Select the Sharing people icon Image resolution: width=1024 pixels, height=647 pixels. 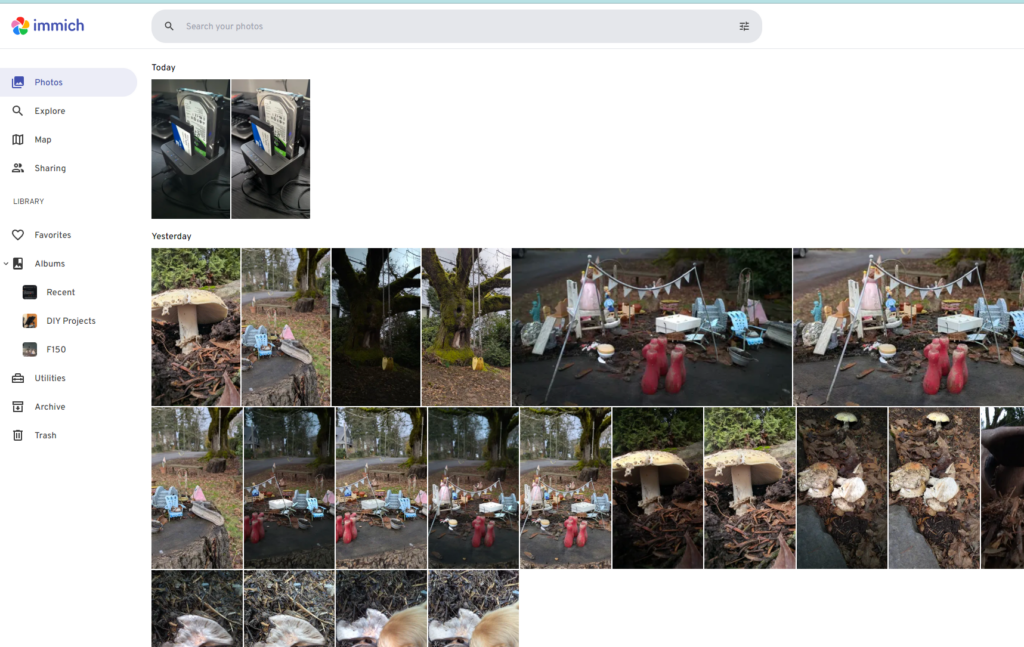pos(18,168)
